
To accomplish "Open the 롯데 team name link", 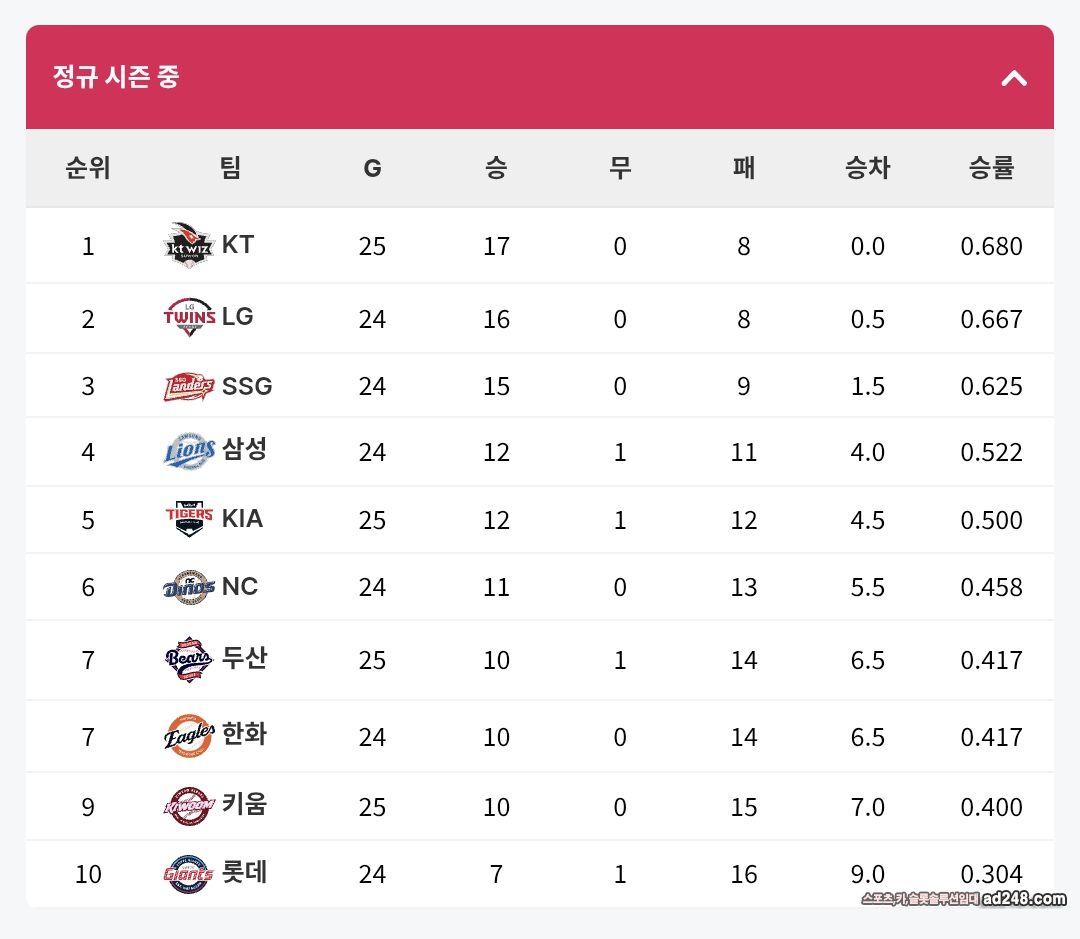I will click(245, 873).
